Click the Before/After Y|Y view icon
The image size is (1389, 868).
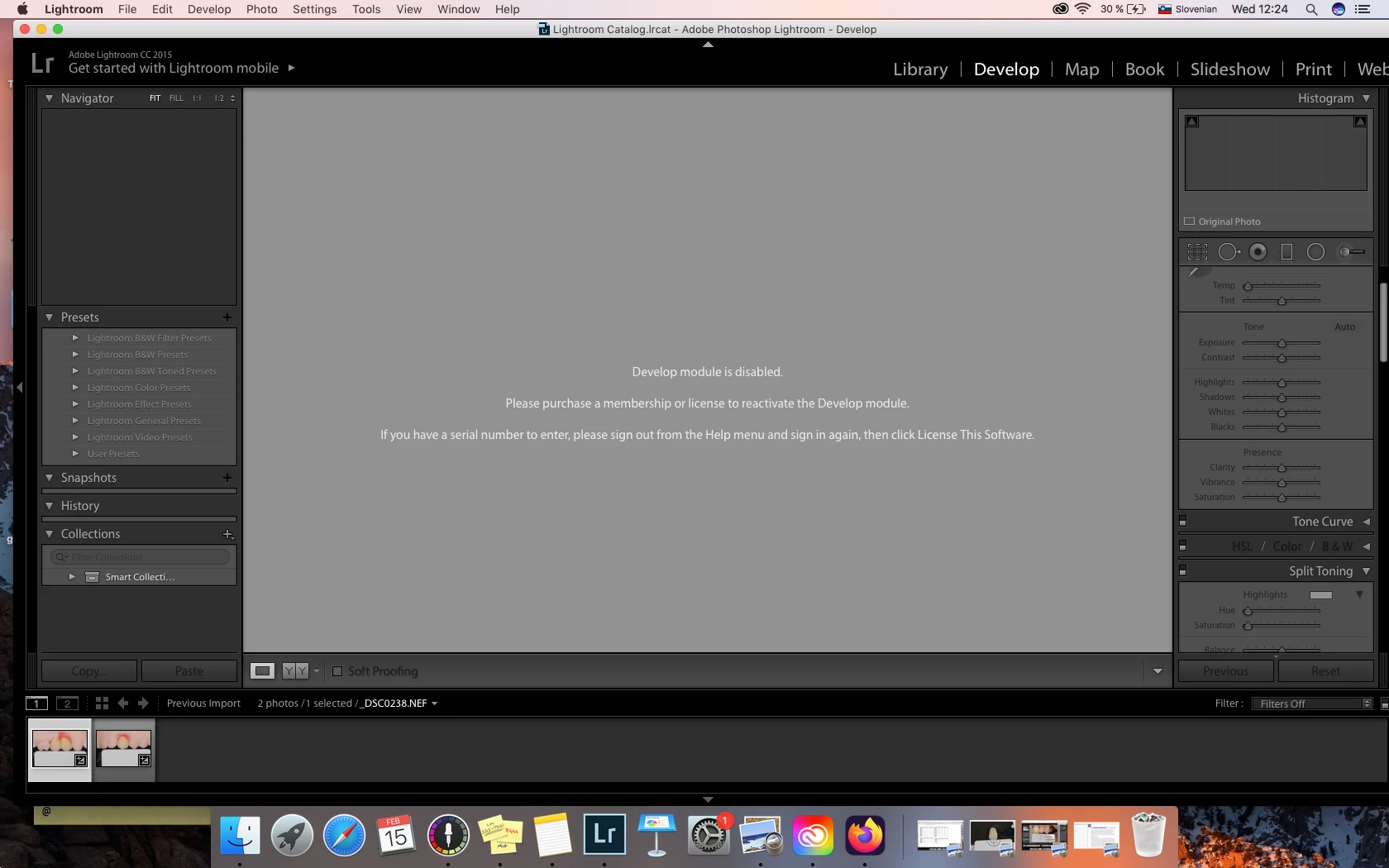click(295, 671)
